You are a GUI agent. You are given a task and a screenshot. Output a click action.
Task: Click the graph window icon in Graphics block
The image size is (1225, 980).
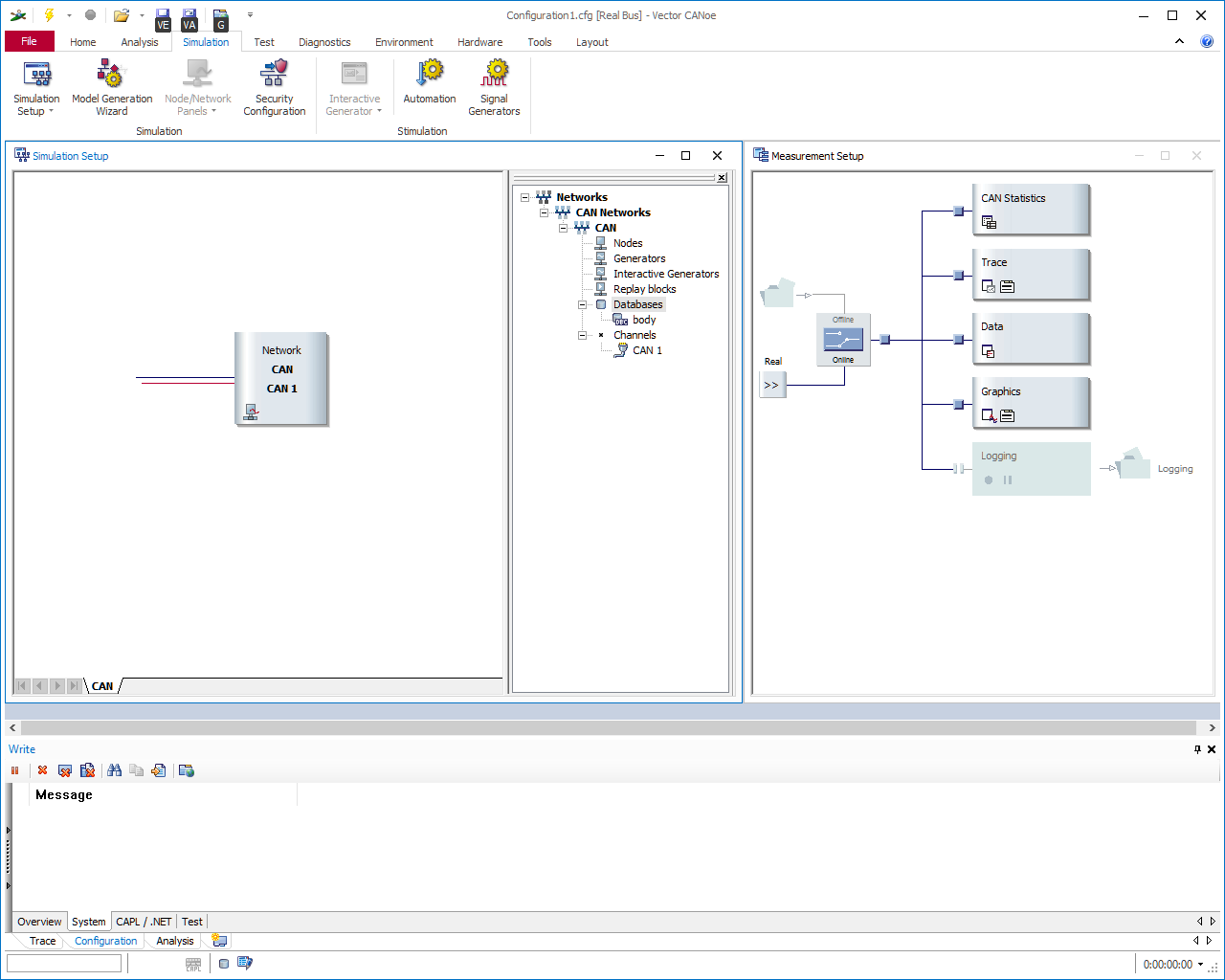990,415
